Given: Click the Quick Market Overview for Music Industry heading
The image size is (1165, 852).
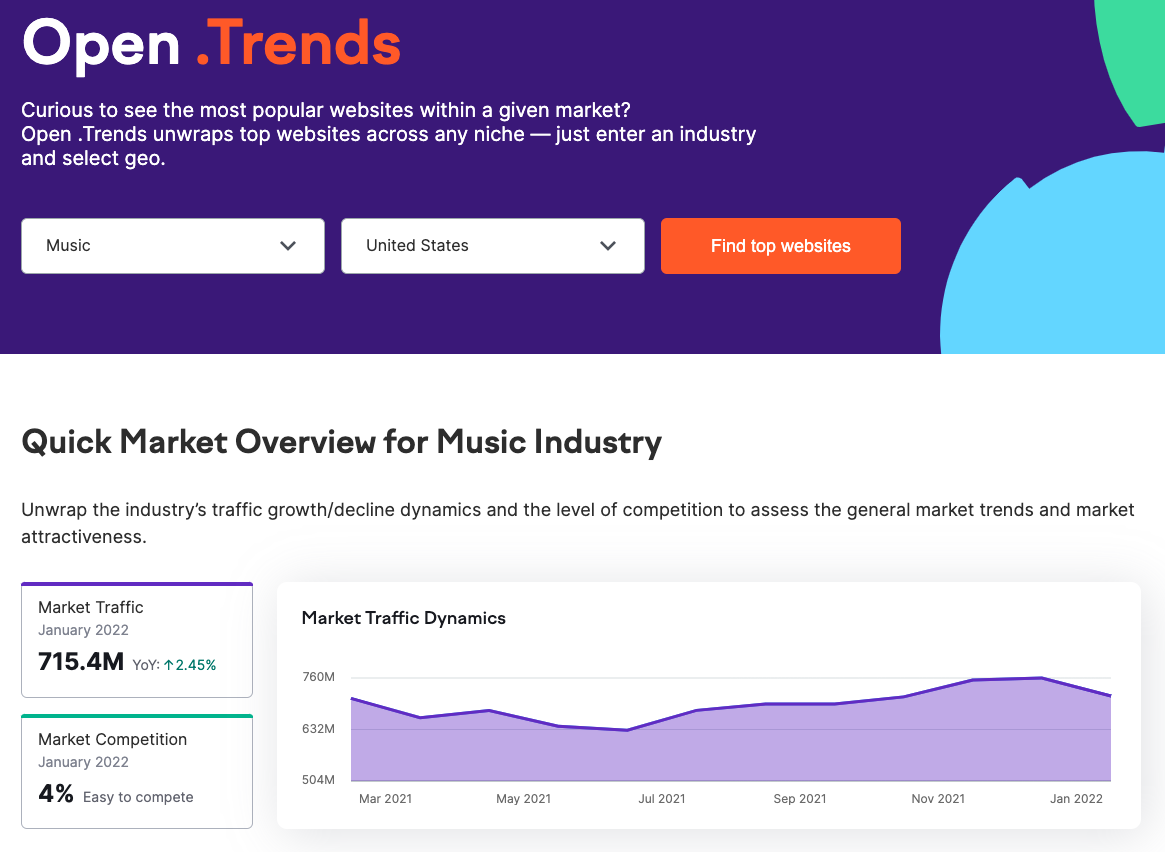Looking at the screenshot, I should 342,442.
